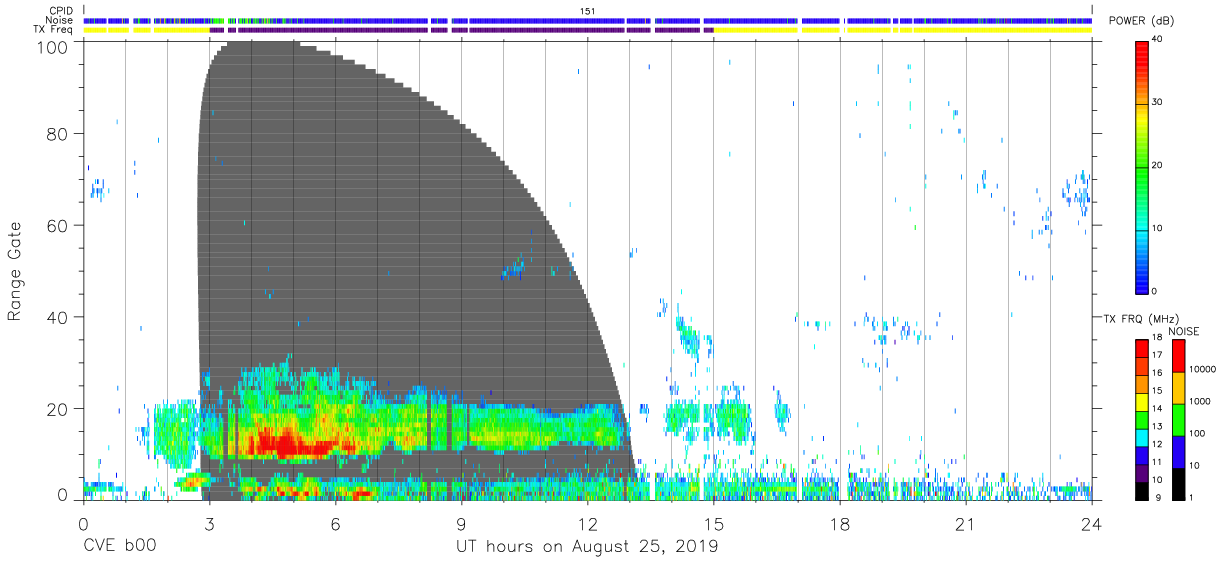Click the 'POWER (dB)' colorbar title

[x=1142, y=21]
